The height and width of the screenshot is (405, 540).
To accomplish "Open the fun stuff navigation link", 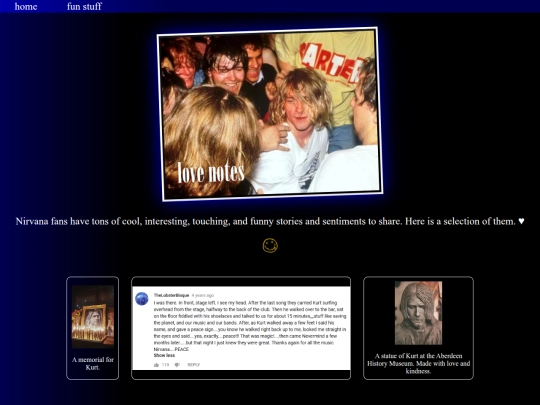I will tap(84, 6).
